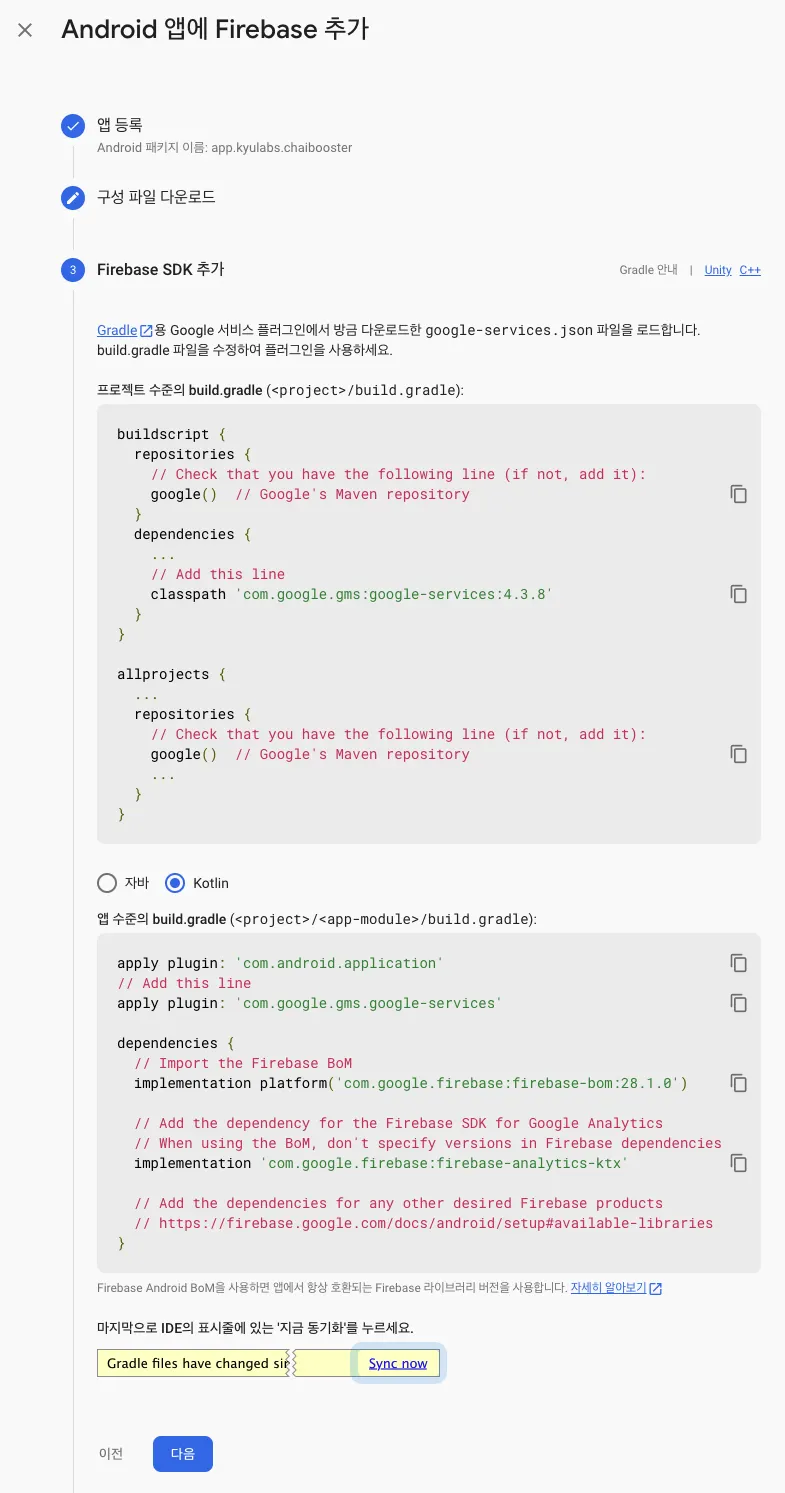The height and width of the screenshot is (1493, 785).
Task: Copy the firebase-bom:28.1.0 implementation line
Action: point(739,1083)
